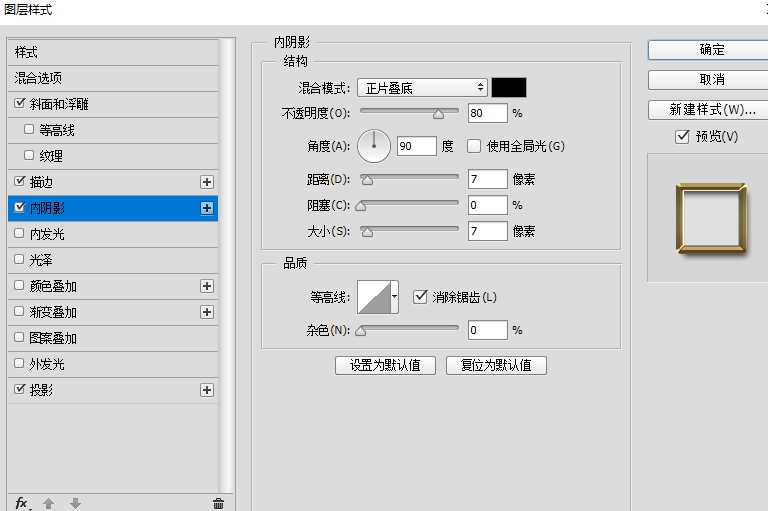
Task: Enable the 纹理 checkbox
Action: tap(29, 155)
